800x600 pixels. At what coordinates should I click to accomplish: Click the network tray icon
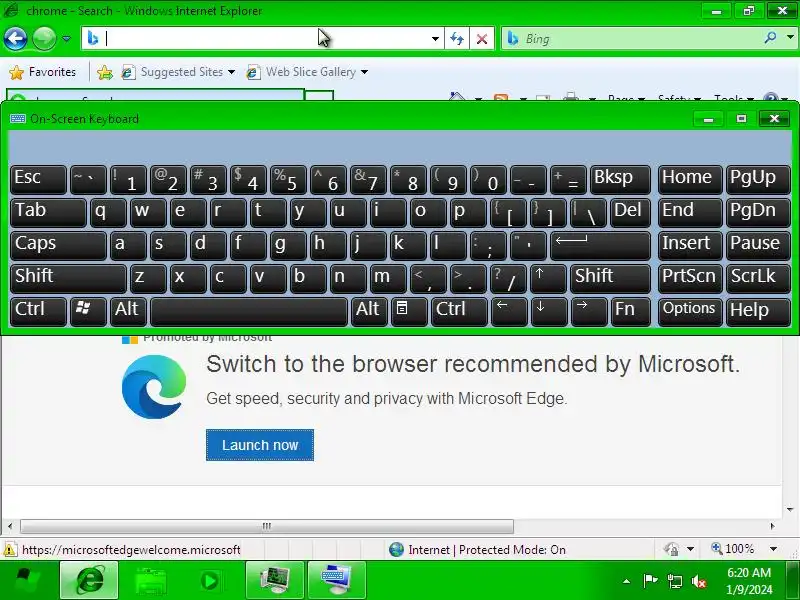[674, 581]
